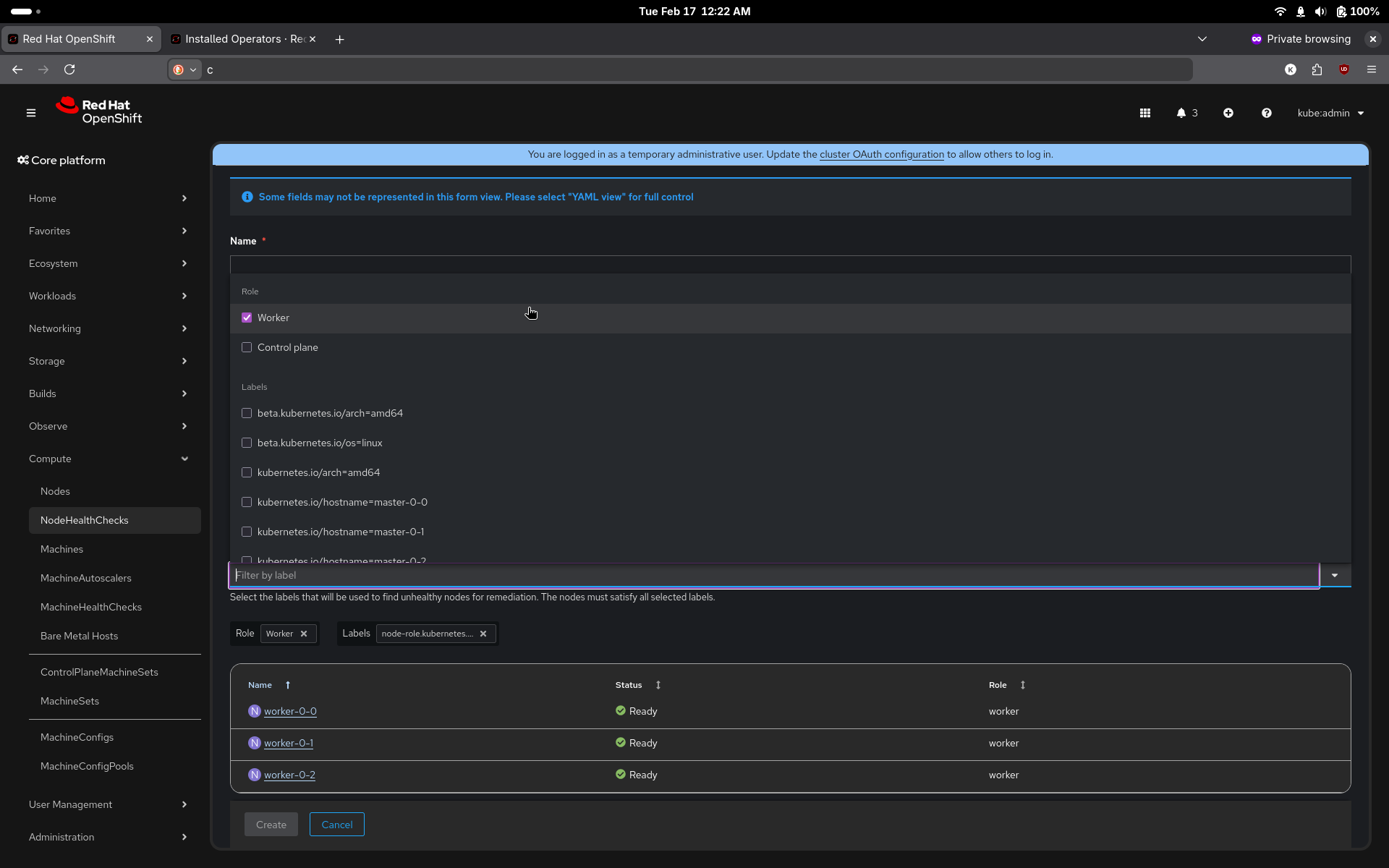
Task: Open the worker-0-1 node link
Action: [x=288, y=743]
